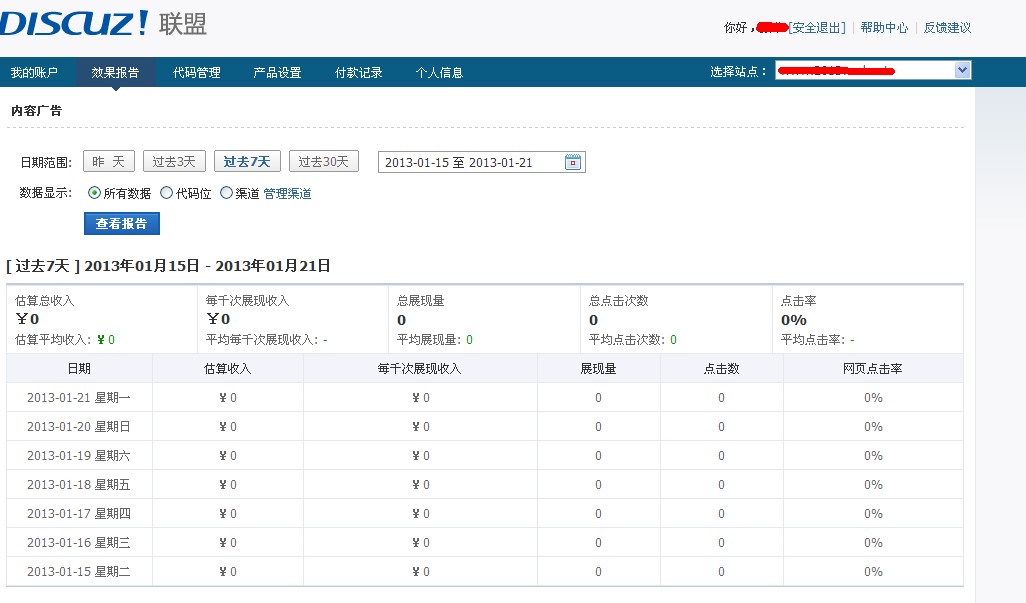The image size is (1026, 603).
Task: Open the 我的账户 tab
Action: pyautogui.click(x=34, y=73)
